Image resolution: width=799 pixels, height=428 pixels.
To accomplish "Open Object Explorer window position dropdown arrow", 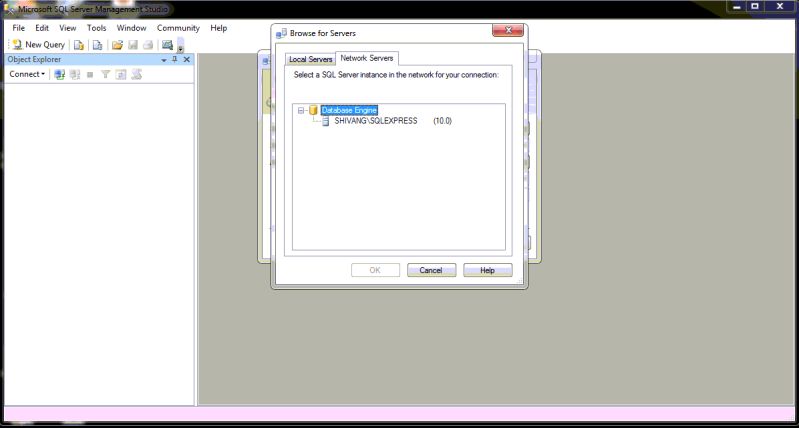I will coord(164,60).
